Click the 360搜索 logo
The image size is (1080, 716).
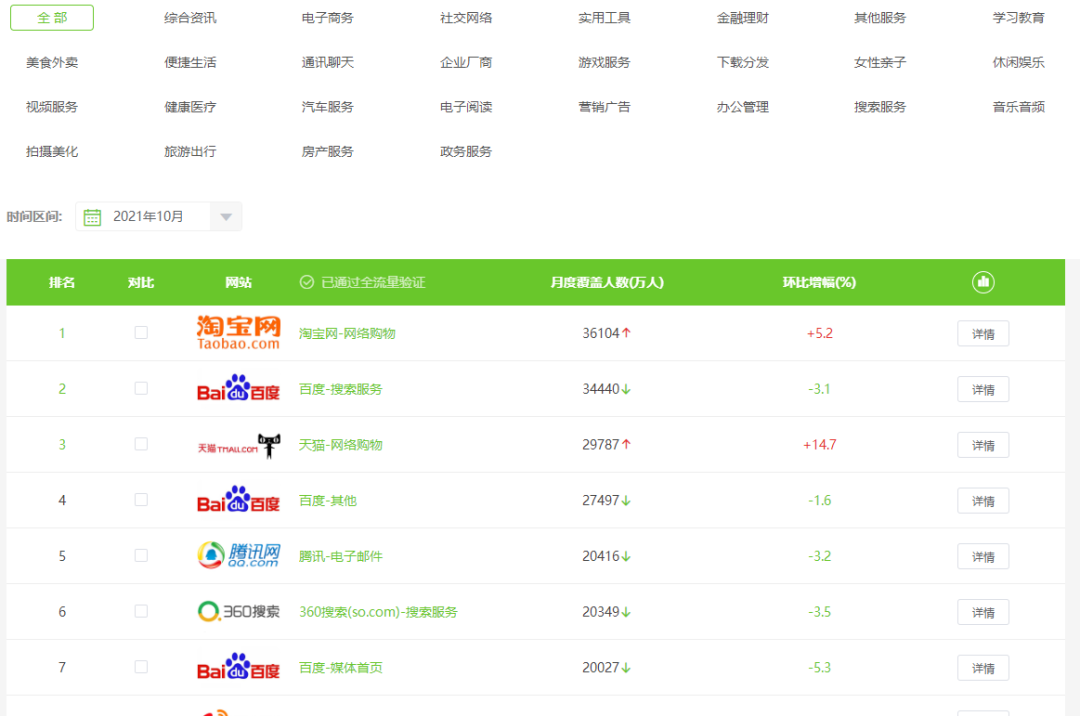tap(238, 611)
